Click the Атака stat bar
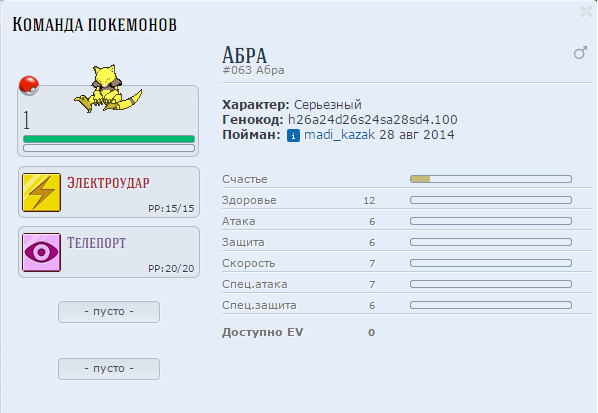 pyautogui.click(x=491, y=221)
